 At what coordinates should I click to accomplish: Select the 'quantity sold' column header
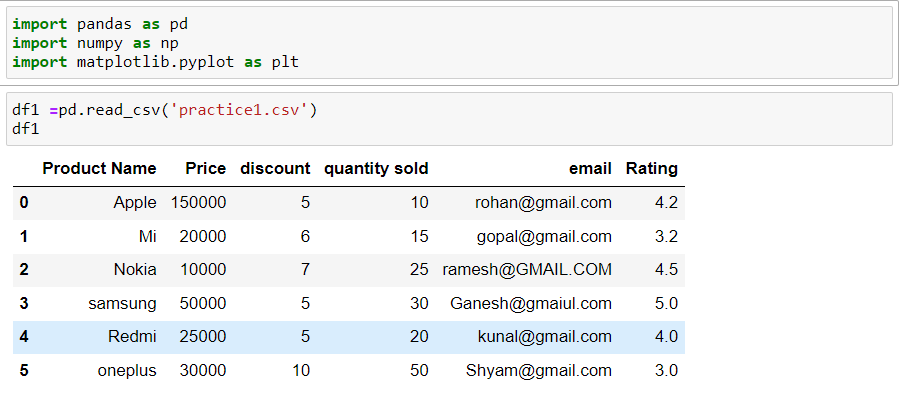point(376,168)
